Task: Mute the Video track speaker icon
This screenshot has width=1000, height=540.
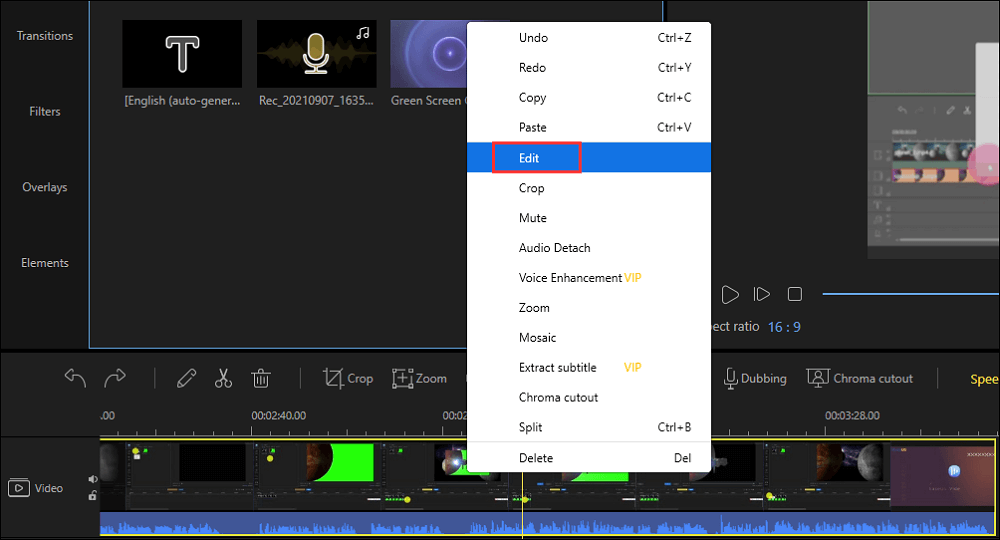Action: pyautogui.click(x=92, y=479)
